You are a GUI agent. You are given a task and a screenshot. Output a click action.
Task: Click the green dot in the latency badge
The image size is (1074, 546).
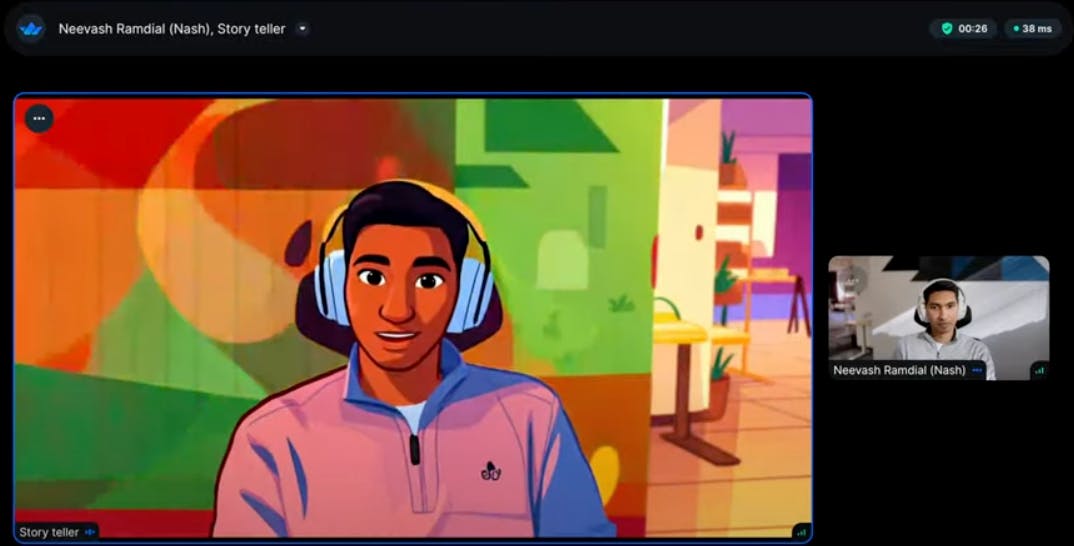pyautogui.click(x=1016, y=28)
